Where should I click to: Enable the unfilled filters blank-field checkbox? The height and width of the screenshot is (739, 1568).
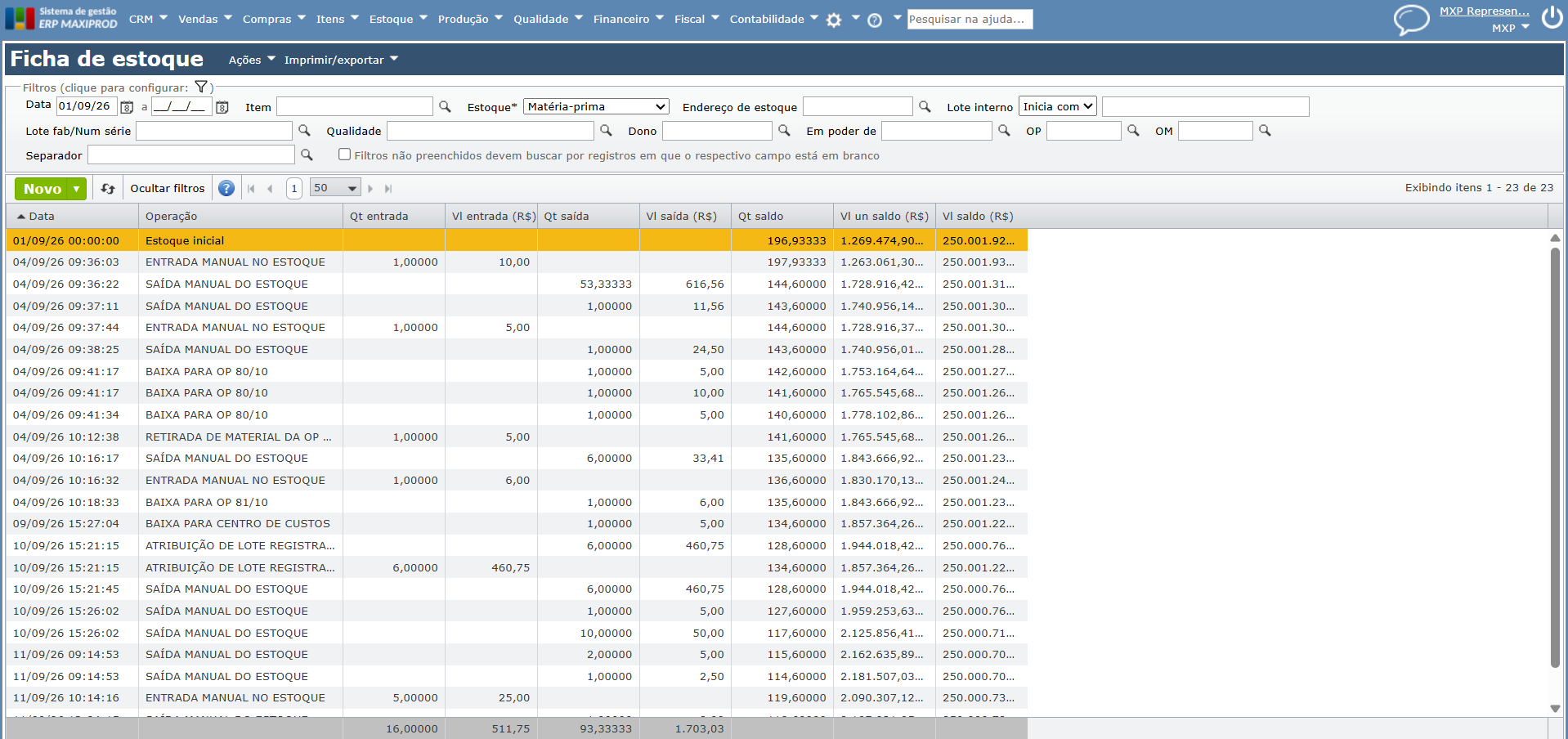coord(344,155)
